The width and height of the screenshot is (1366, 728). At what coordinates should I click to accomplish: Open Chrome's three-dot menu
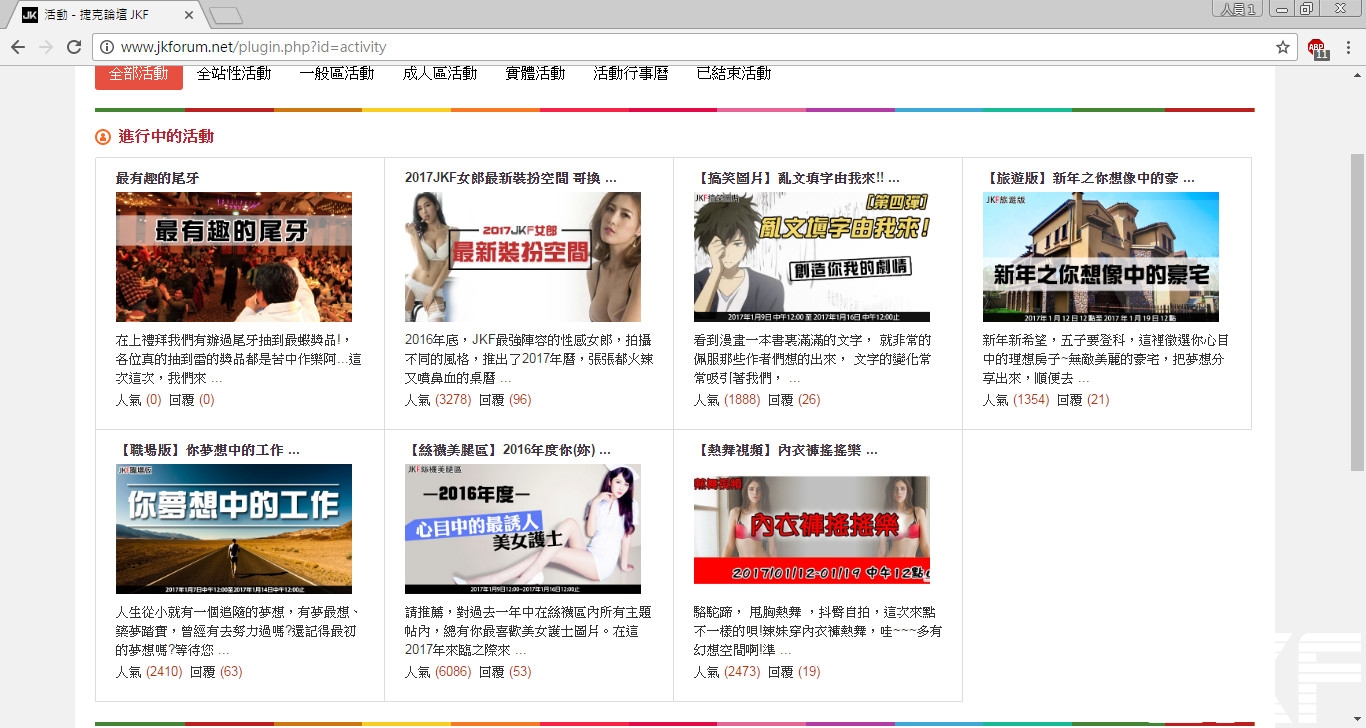pos(1349,47)
